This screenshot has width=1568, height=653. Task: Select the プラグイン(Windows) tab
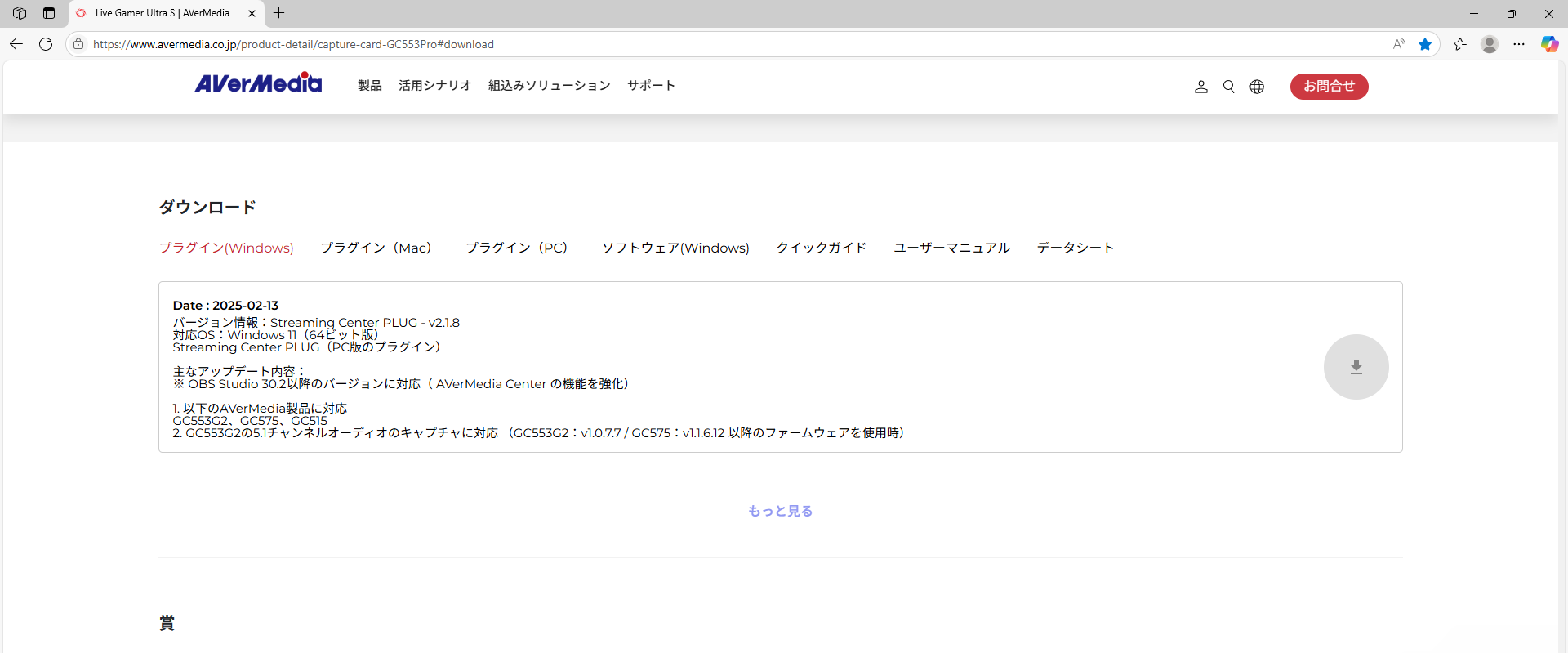226,248
